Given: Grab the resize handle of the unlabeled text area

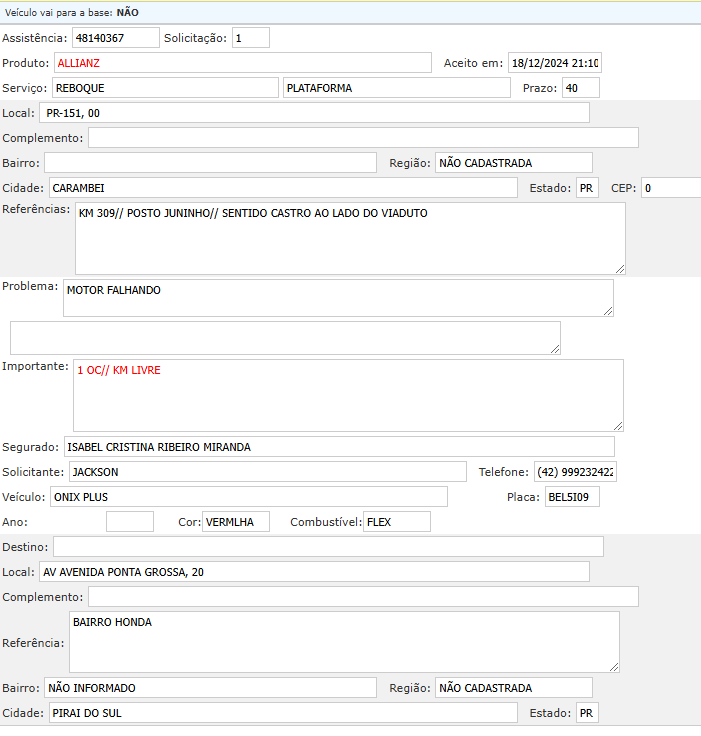Looking at the screenshot, I should [555, 349].
